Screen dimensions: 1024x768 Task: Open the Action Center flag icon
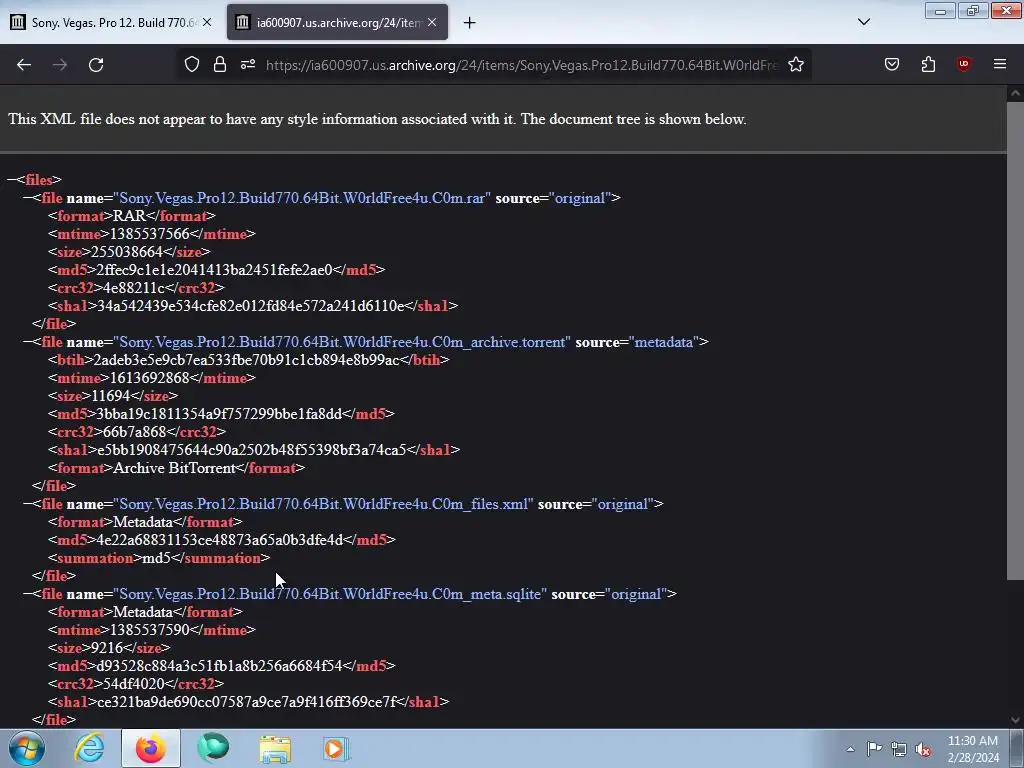click(x=874, y=749)
